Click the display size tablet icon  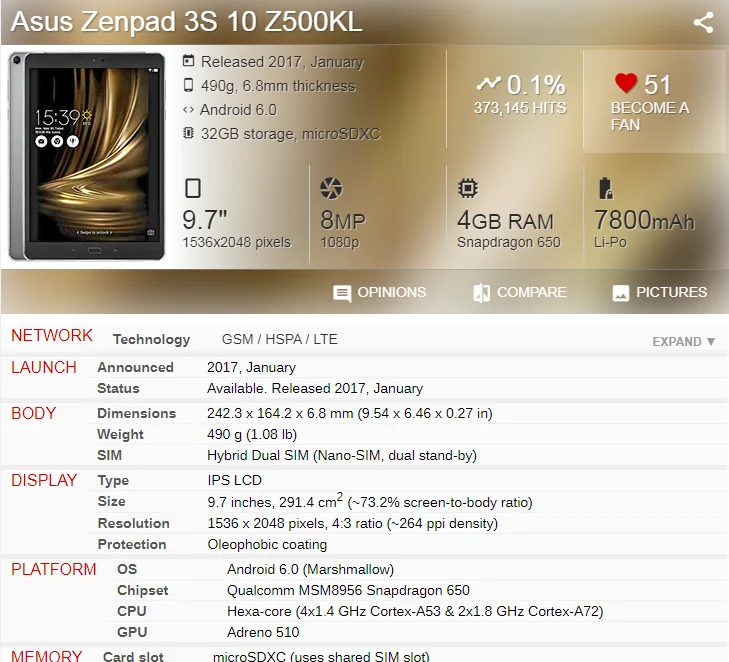(193, 188)
